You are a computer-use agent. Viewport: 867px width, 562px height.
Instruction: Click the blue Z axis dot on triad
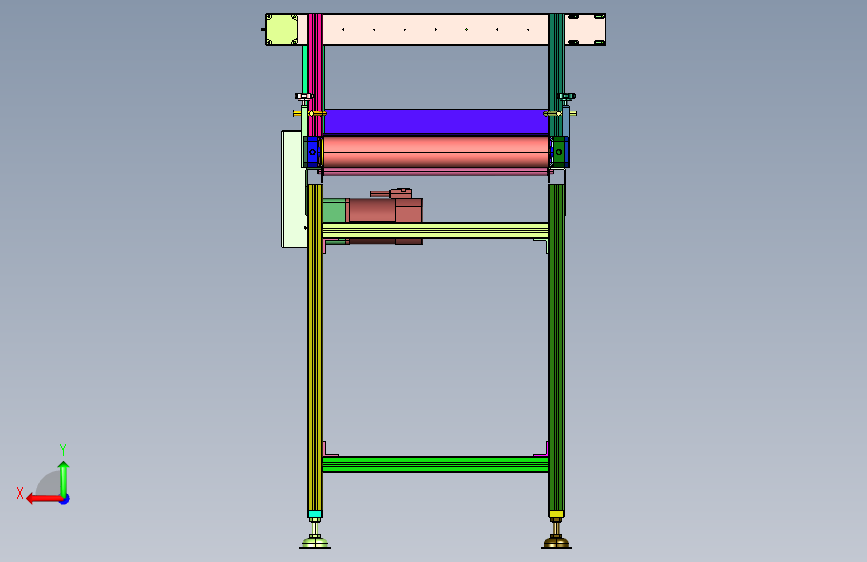coord(65,499)
